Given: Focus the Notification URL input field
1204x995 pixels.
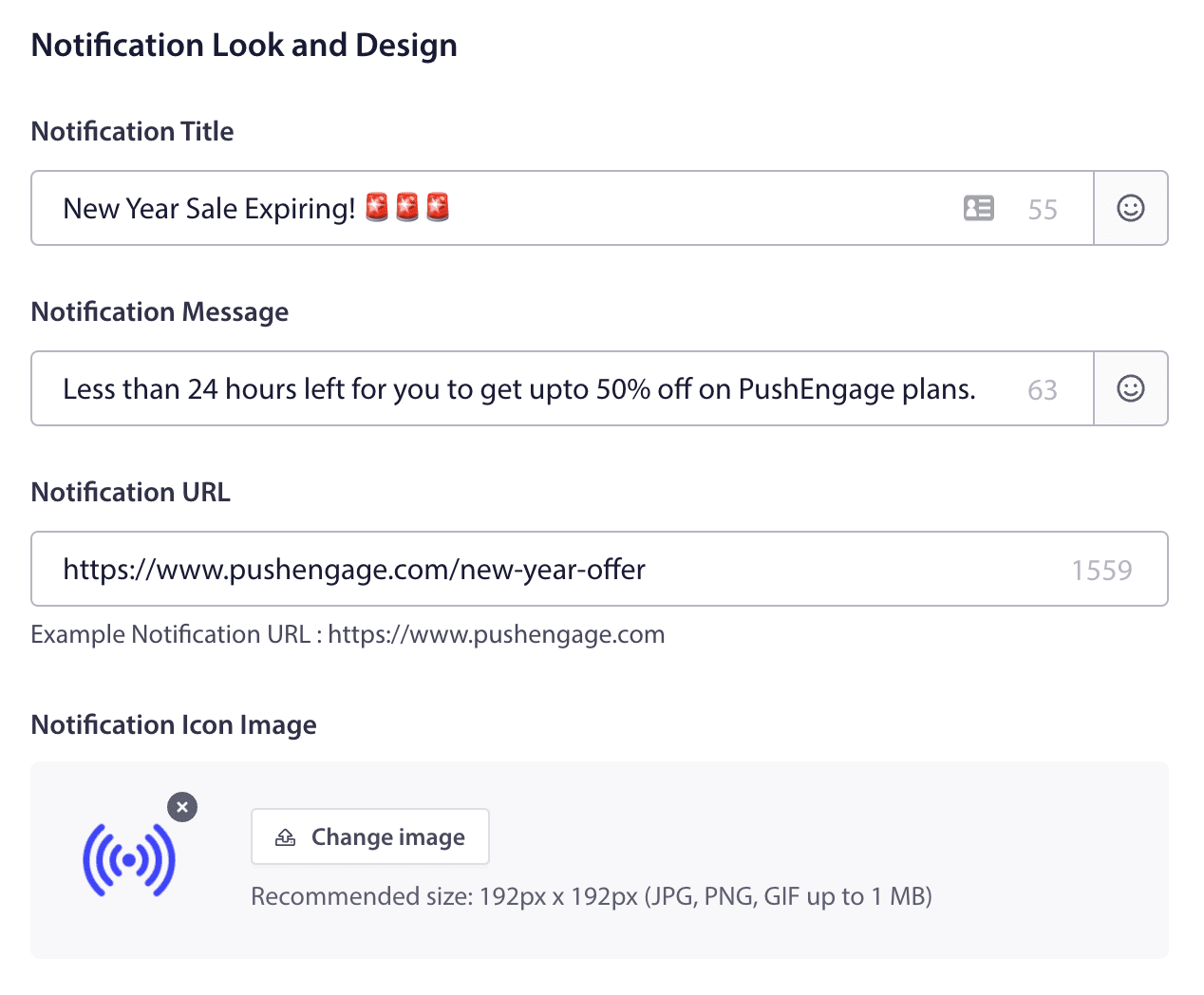Looking at the screenshot, I should point(599,569).
